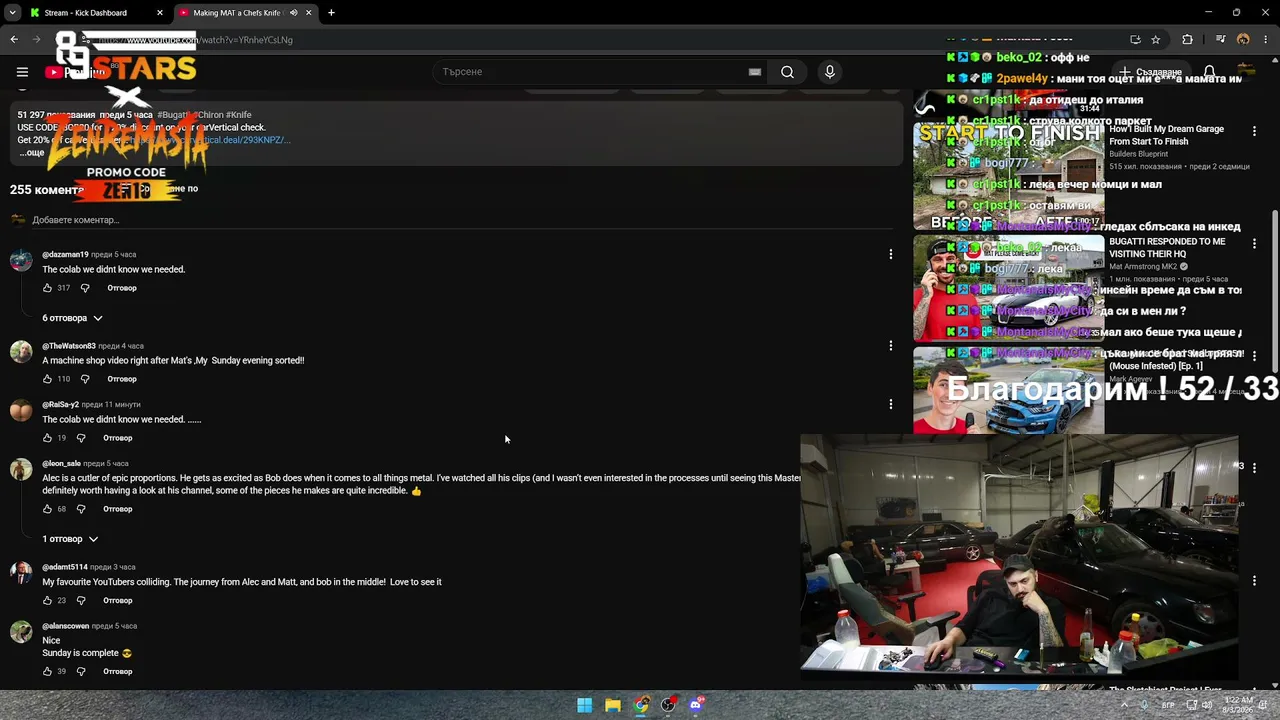Focus the browser address bar
The image size is (1280, 720).
[600, 40]
